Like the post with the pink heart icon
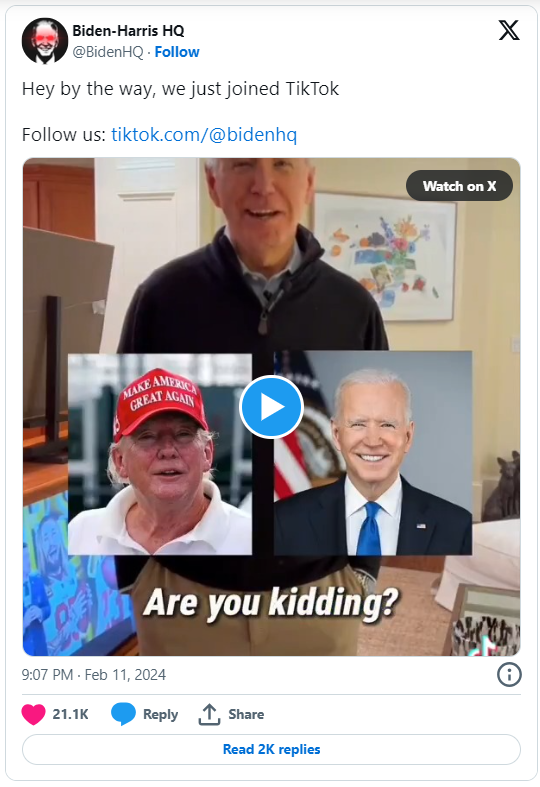Screen dimensions: 540x787 (x=33, y=714)
